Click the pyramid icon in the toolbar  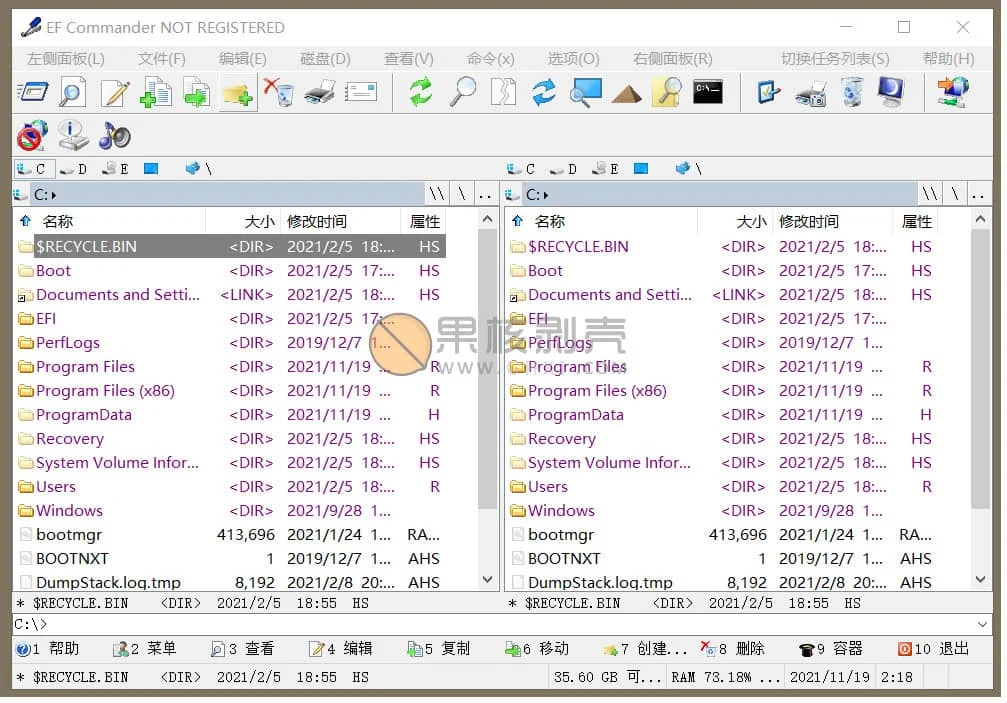[x=626, y=93]
